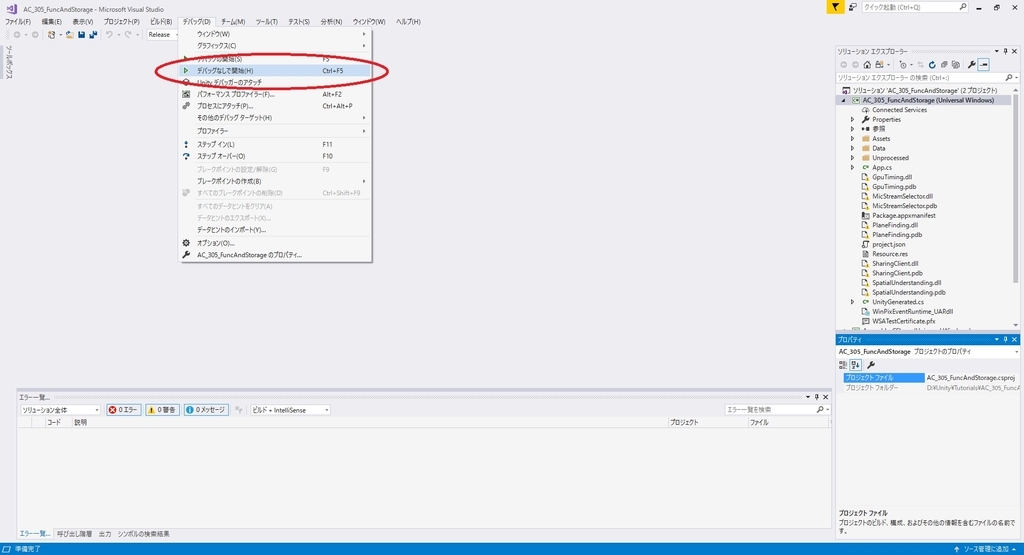Switch to the Output tab at bottom
The width and height of the screenshot is (1024, 555).
pos(105,534)
